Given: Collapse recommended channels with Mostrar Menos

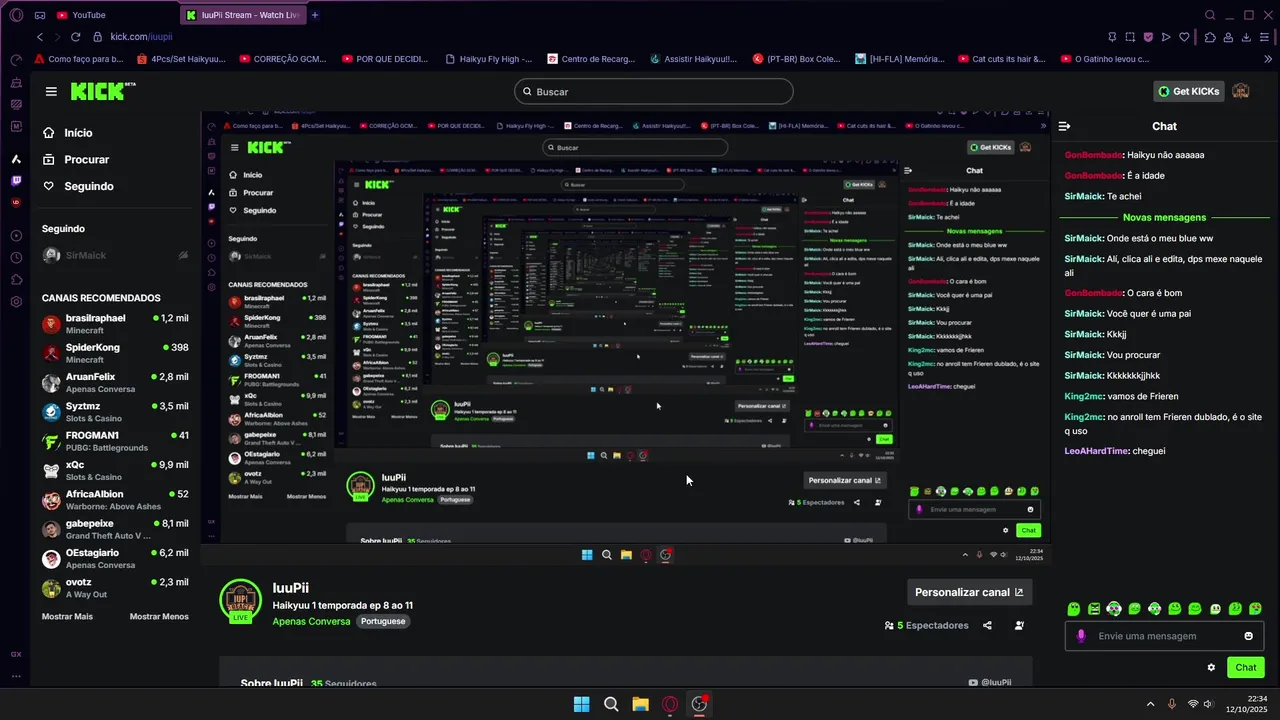Looking at the screenshot, I should click(159, 616).
